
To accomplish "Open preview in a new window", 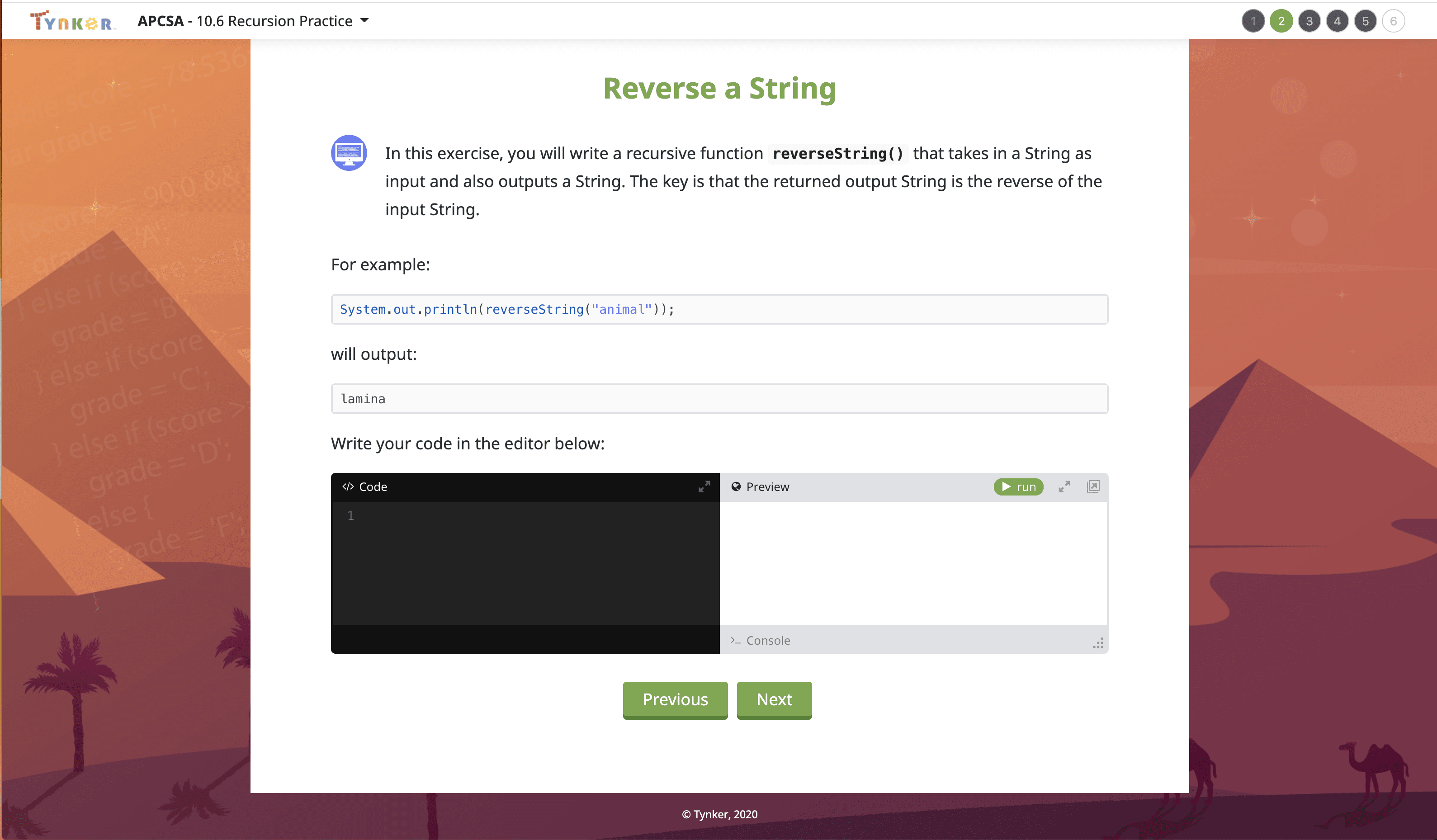I will pos(1092,486).
